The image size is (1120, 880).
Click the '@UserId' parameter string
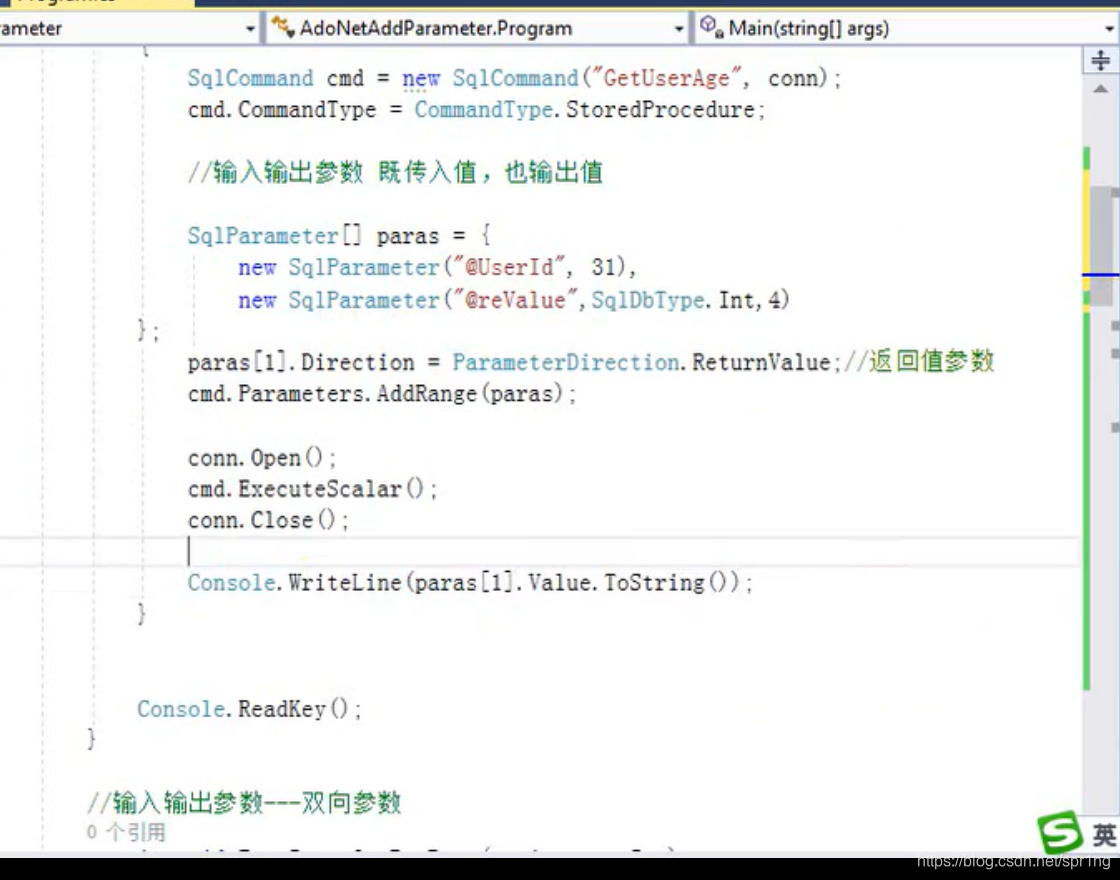click(x=509, y=266)
